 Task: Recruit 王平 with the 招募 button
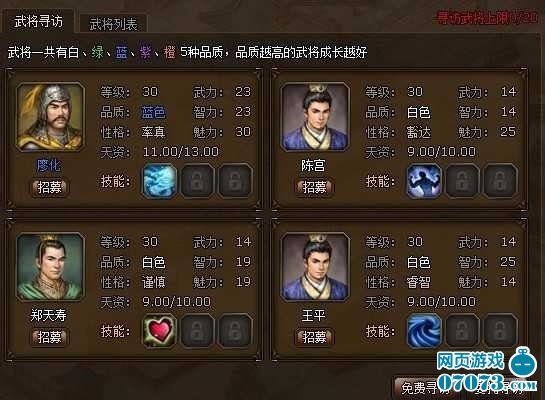[315, 337]
